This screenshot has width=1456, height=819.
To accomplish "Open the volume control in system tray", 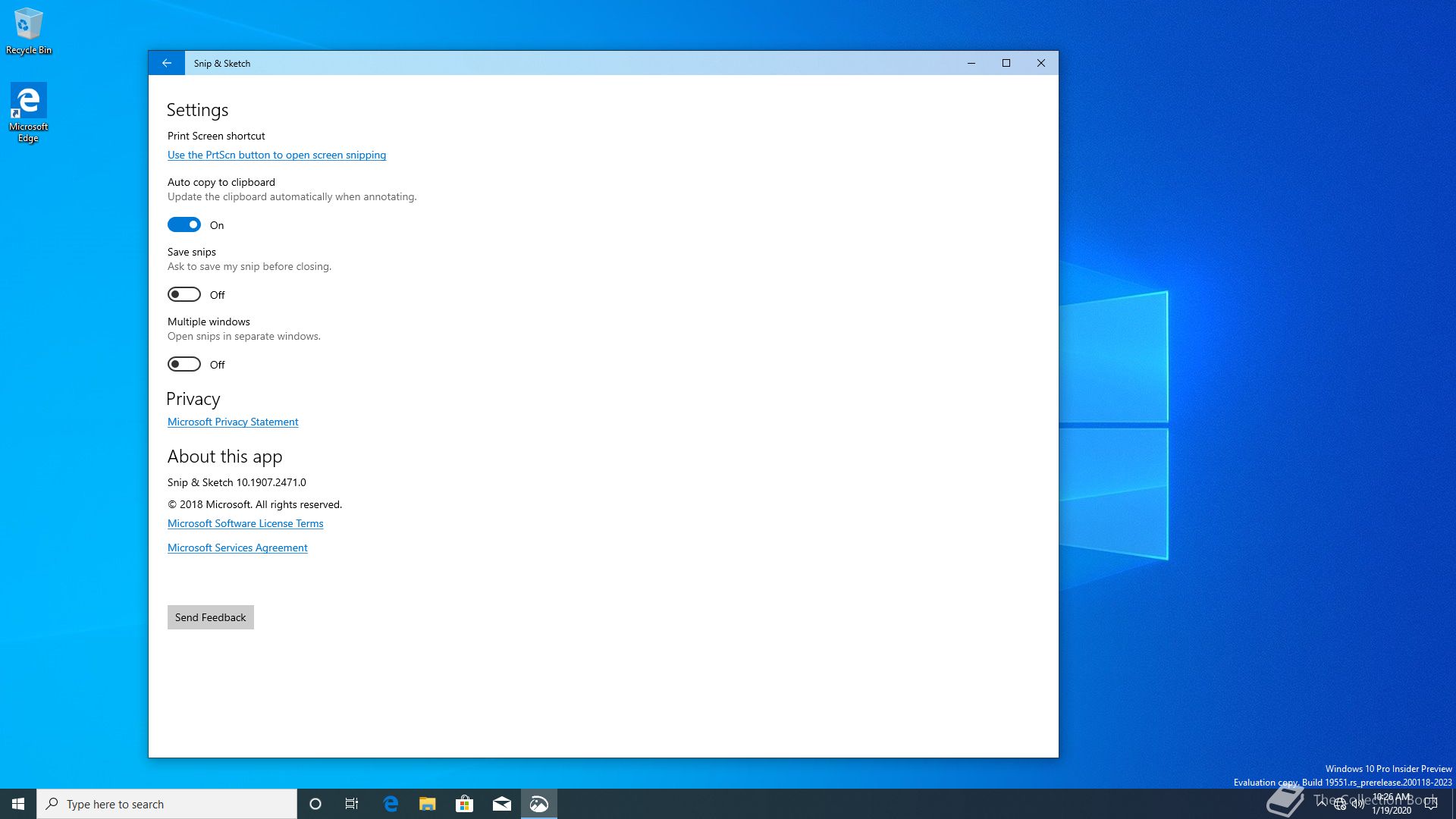I will 1358,804.
